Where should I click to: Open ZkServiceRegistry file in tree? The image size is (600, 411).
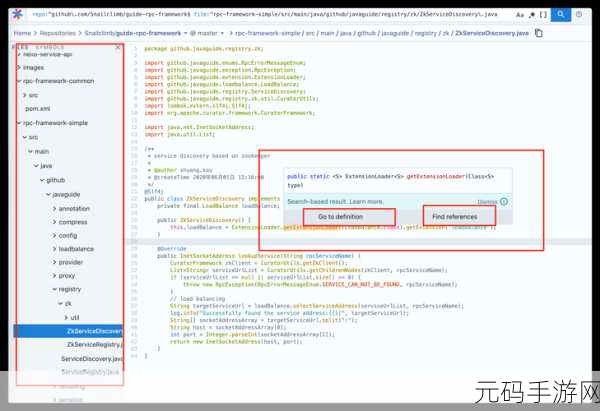pyautogui.click(x=95, y=345)
